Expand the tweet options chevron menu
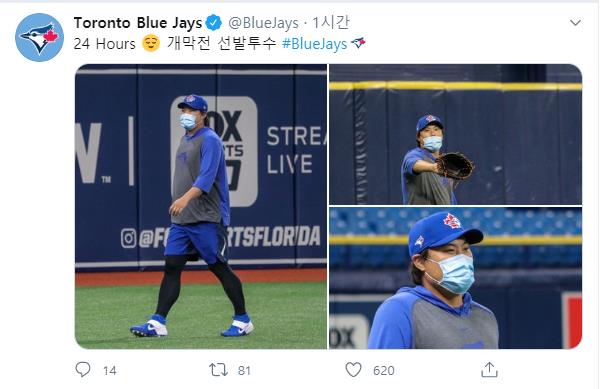Screen dimensions: 601x389 pyautogui.click(x=575, y=23)
